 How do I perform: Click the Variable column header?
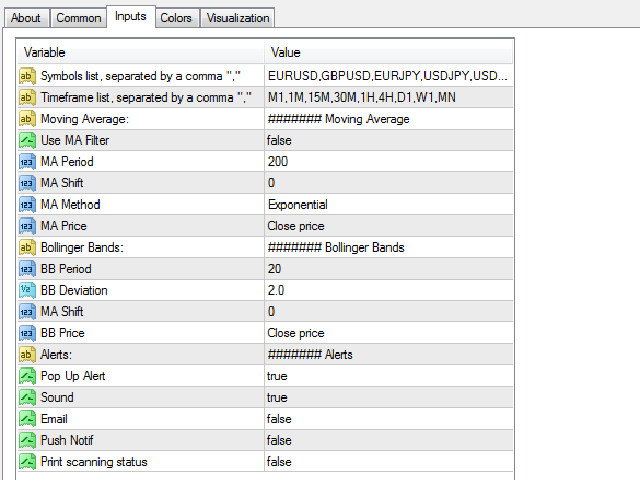pyautogui.click(x=141, y=52)
